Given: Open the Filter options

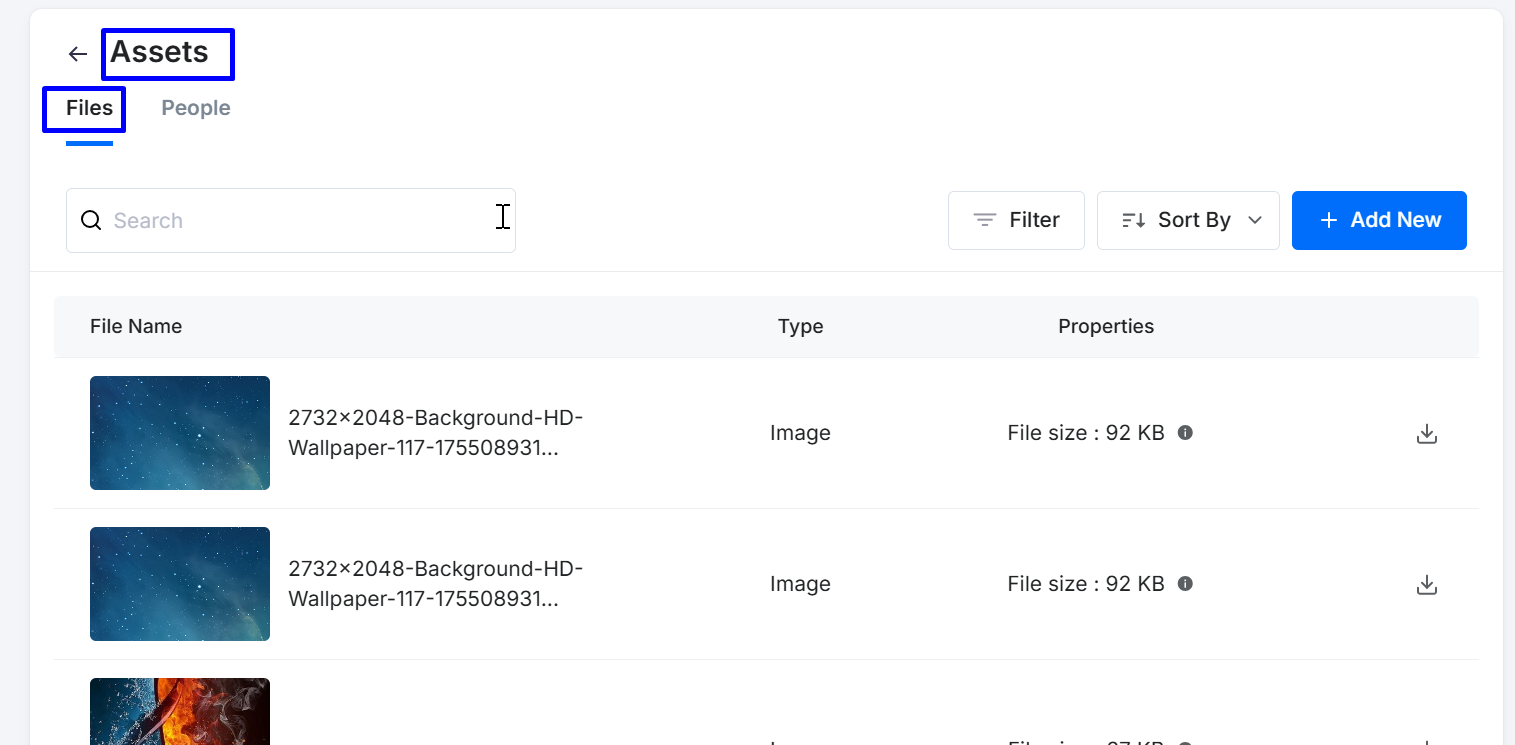Looking at the screenshot, I should tap(1016, 220).
